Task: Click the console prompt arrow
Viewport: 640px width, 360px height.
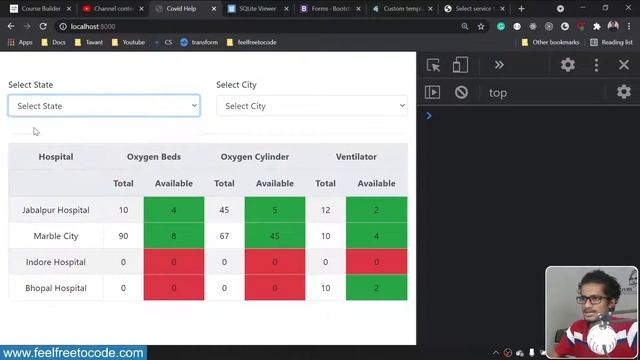Action: click(429, 116)
